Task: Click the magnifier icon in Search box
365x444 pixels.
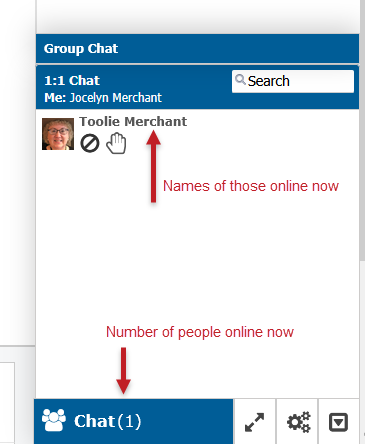Action: (x=240, y=80)
